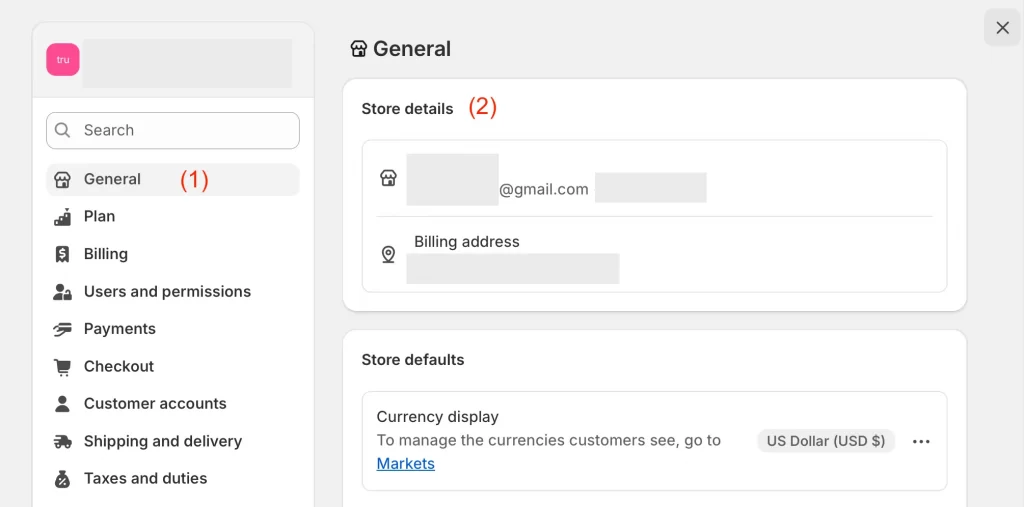Click the Users and permissions icon
Screen dimensions: 1024x507
pyautogui.click(x=62, y=291)
